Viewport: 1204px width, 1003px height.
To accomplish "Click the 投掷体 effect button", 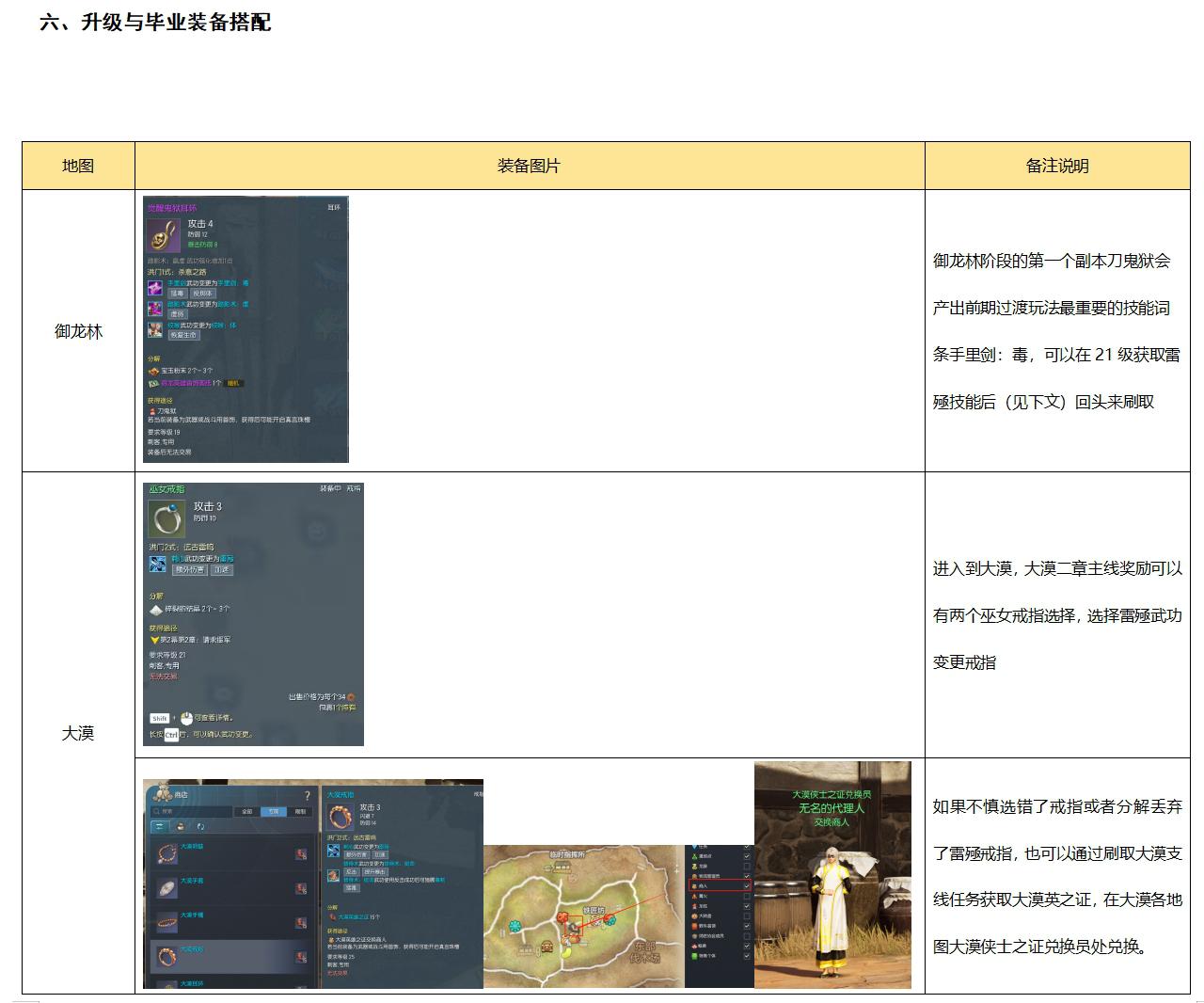I will [x=203, y=294].
